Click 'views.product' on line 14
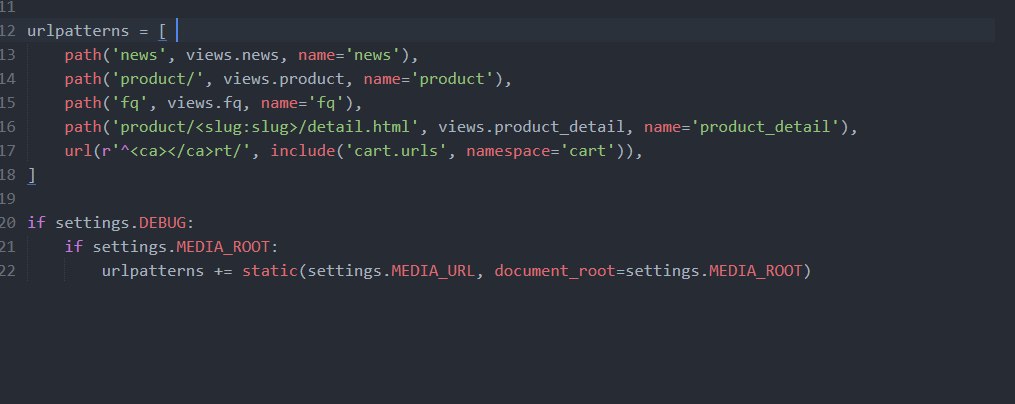 [x=284, y=79]
